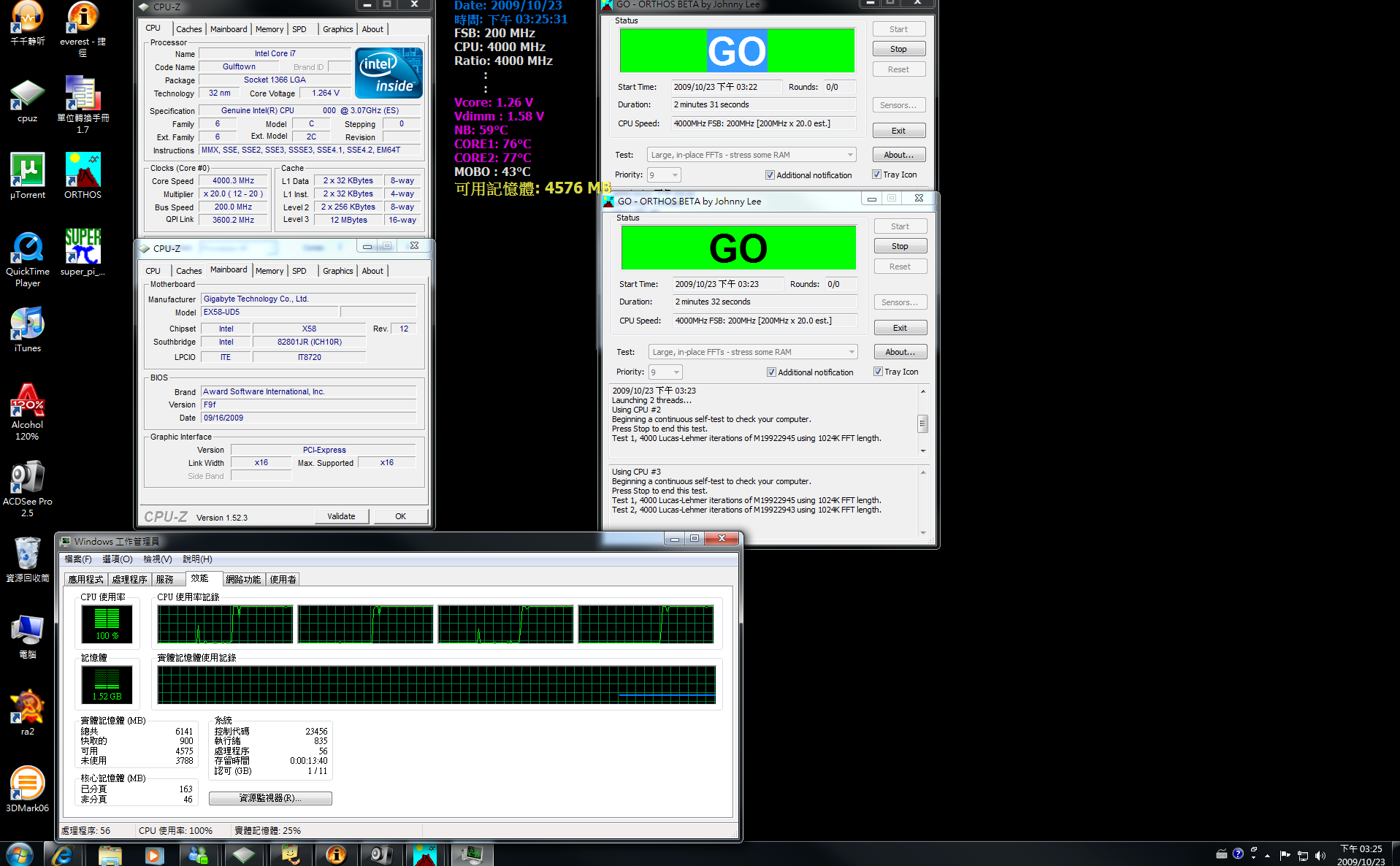Viewport: 1400px width, 866px height.
Task: Open the 3DMark06 desktop shortcut
Action: point(27,789)
